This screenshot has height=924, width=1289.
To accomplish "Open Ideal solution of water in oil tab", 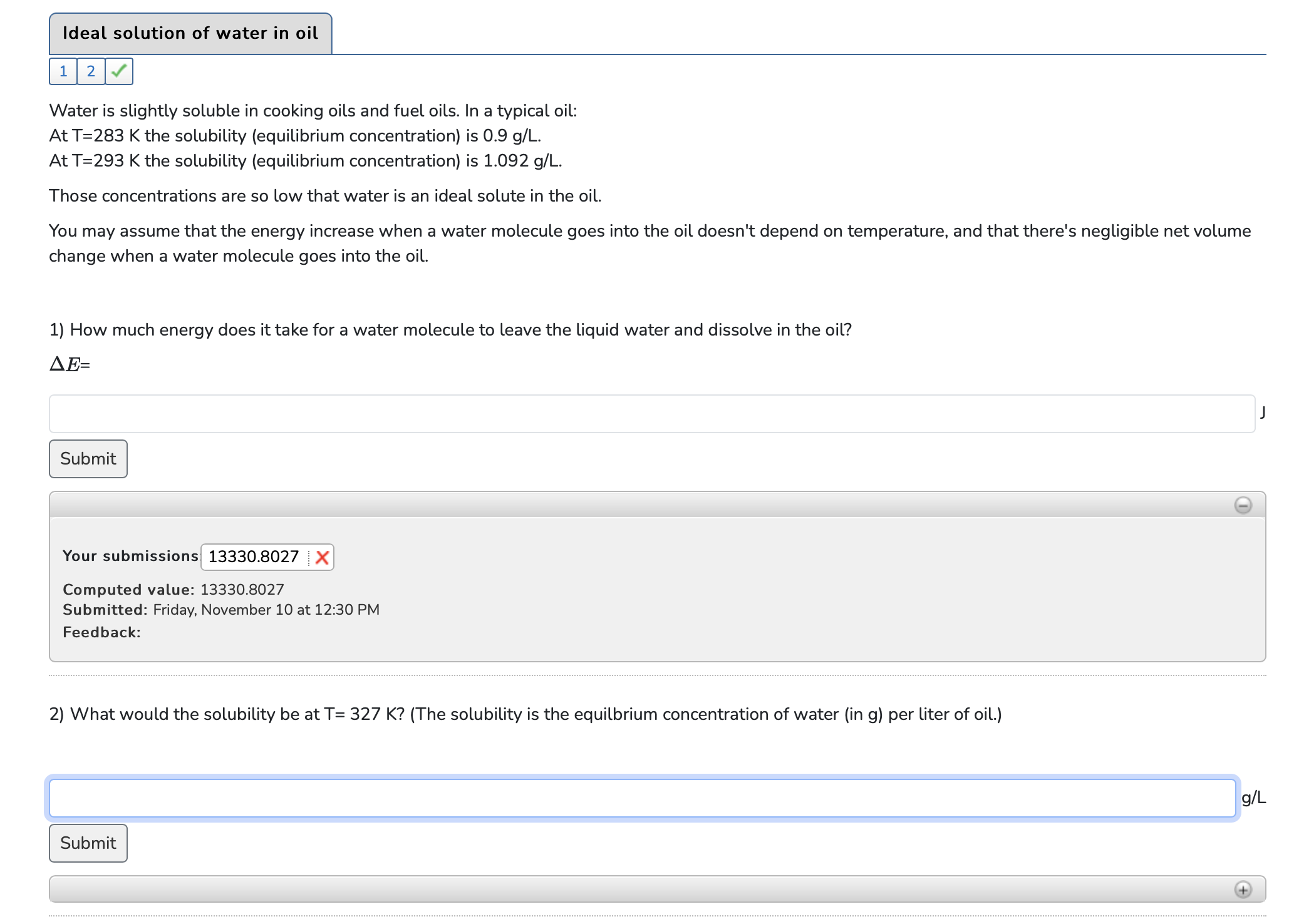I will [x=190, y=33].
